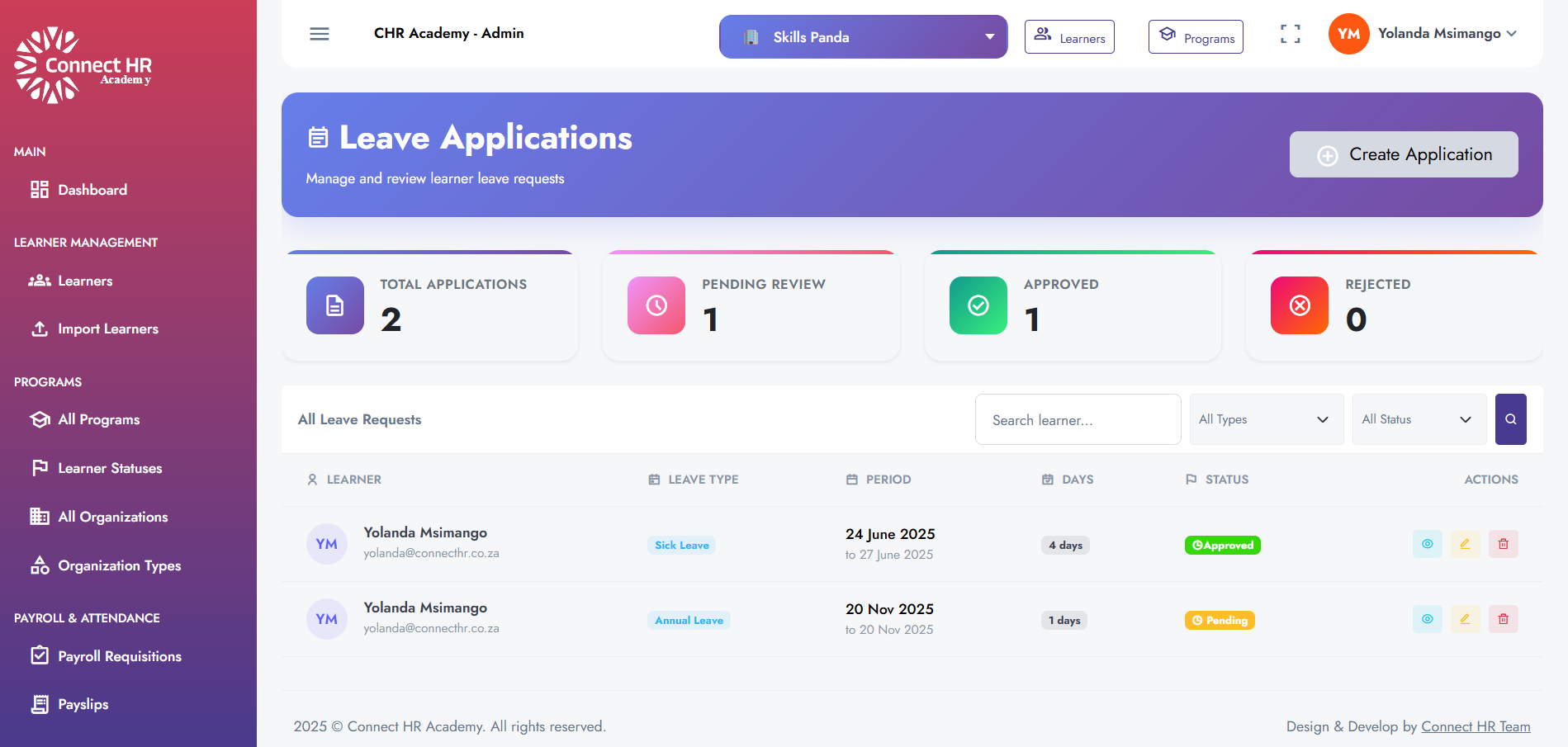
Task: Follow the Connect HR Team link
Action: click(x=1476, y=726)
